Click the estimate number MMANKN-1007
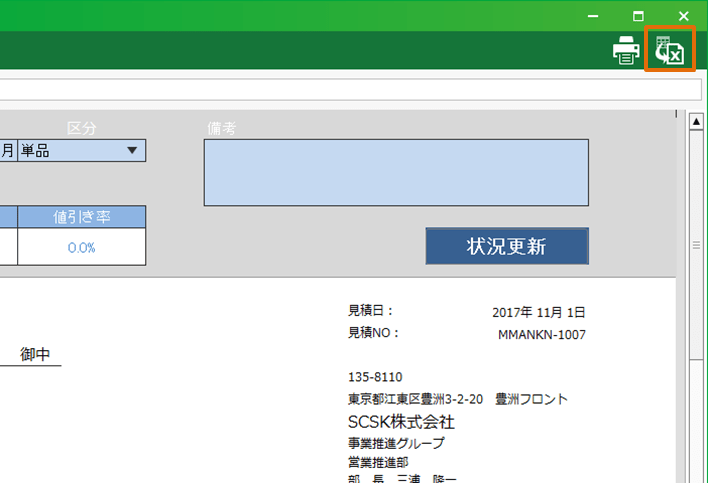Screen dimensions: 708x483 541,335
